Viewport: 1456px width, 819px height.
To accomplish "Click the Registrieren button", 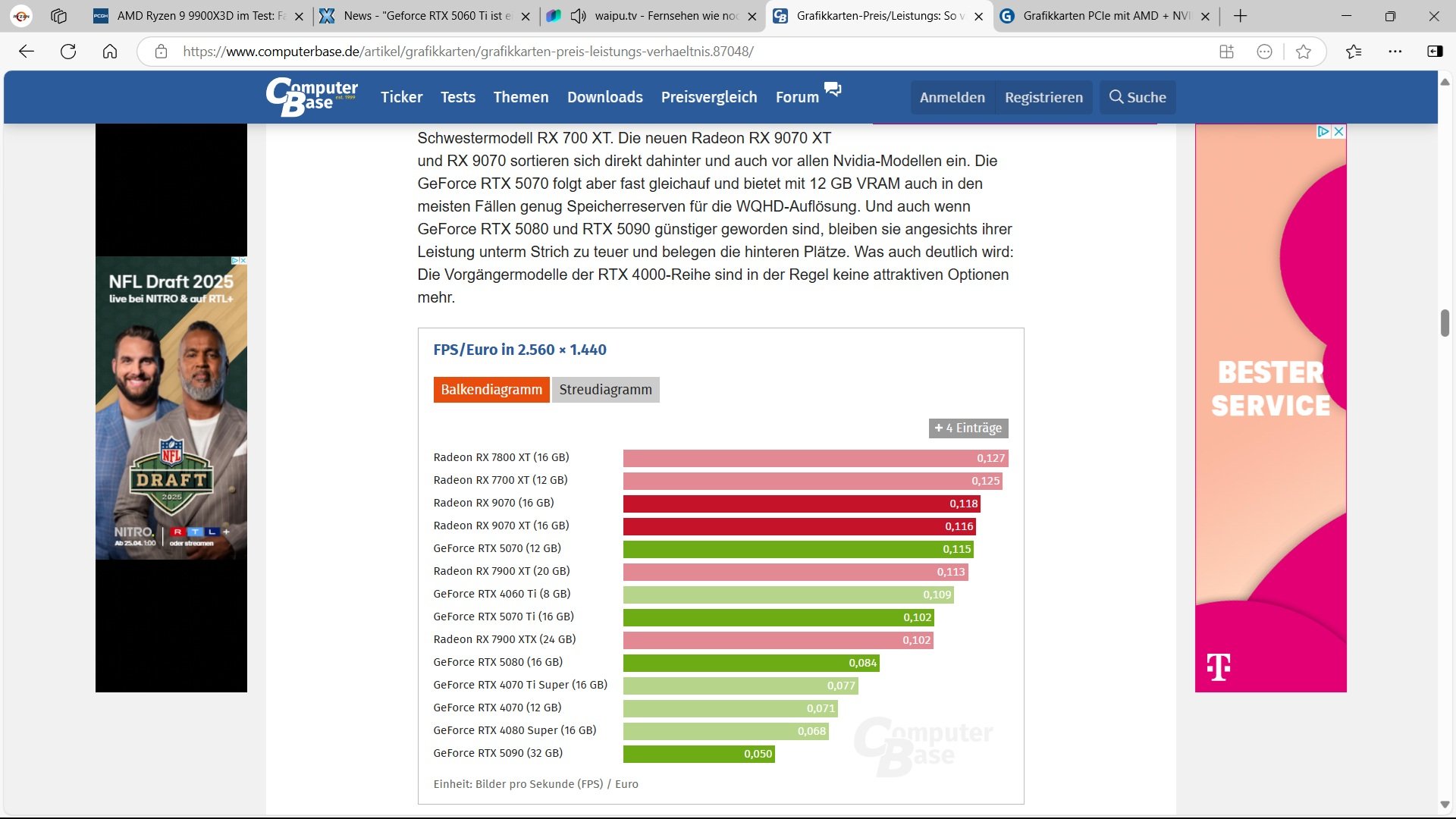I will click(1043, 97).
